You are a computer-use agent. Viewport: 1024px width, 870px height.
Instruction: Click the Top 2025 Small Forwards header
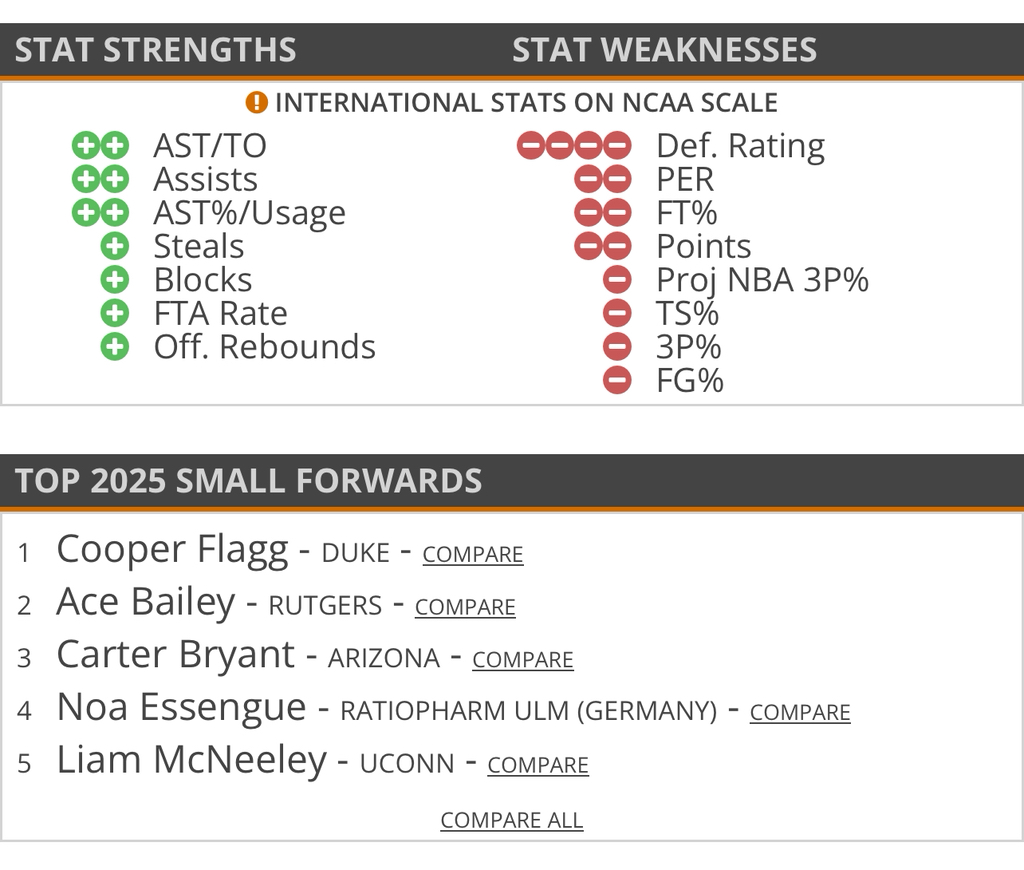pos(249,481)
